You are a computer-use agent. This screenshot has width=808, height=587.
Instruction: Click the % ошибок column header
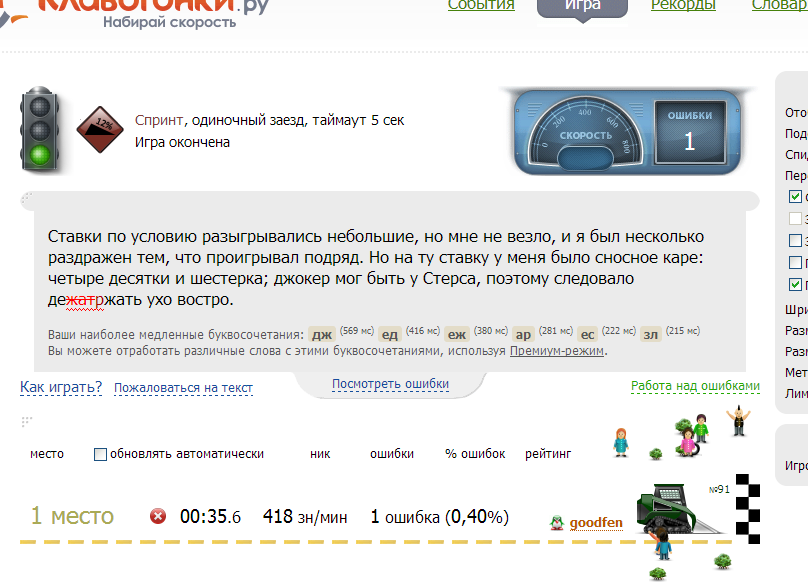(475, 454)
